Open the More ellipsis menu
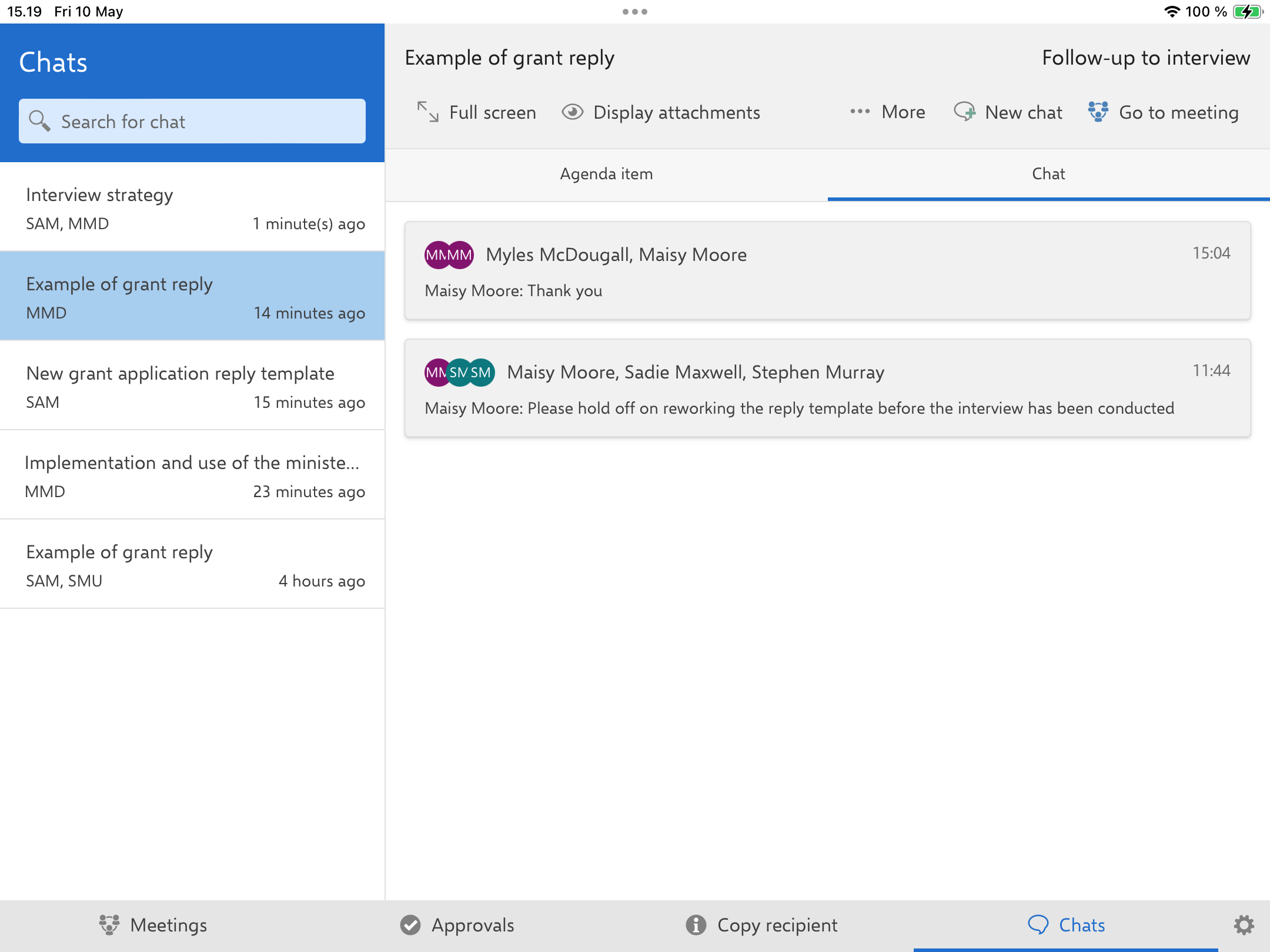1270x952 pixels. (x=860, y=112)
